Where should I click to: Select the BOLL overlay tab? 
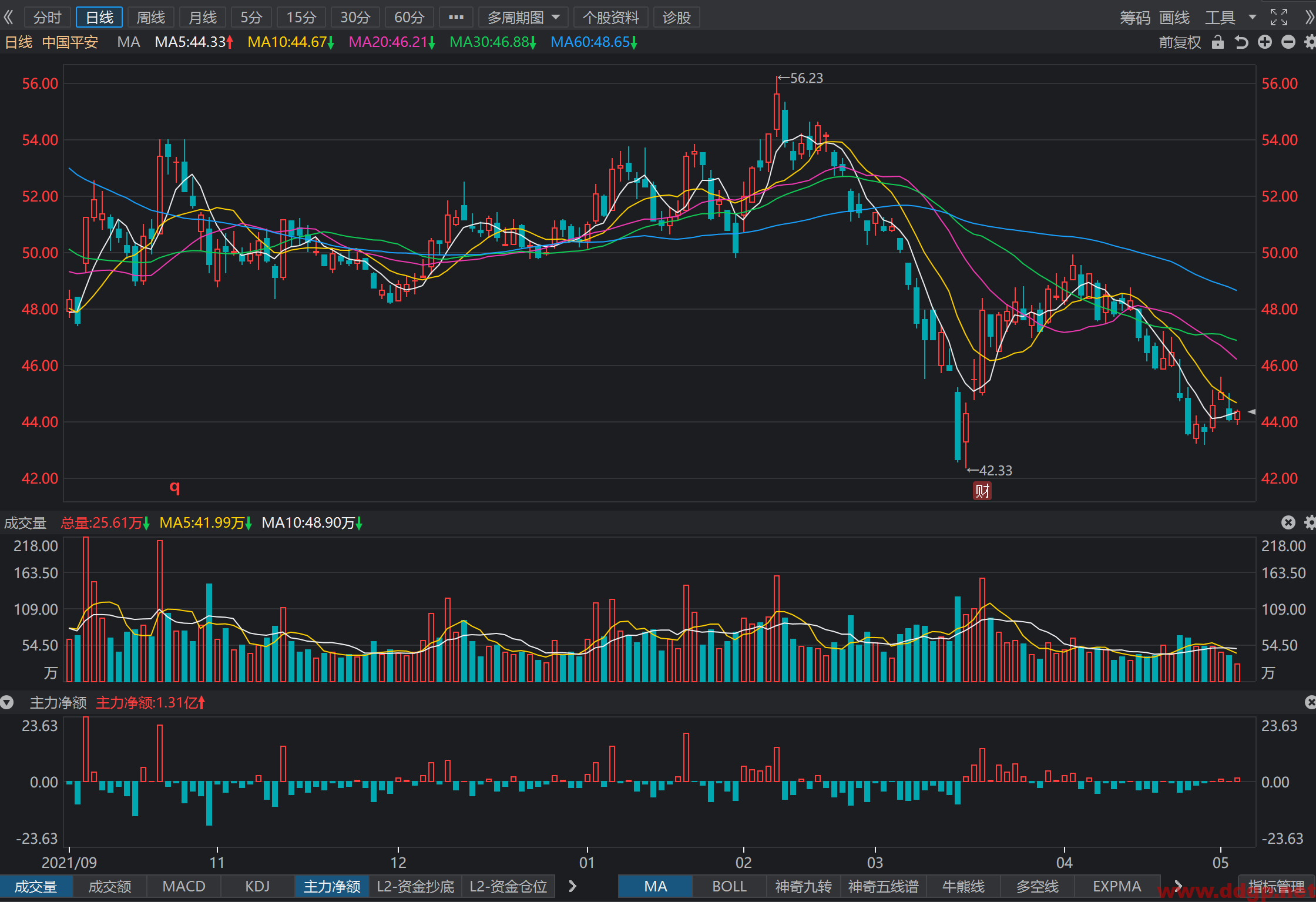[729, 886]
